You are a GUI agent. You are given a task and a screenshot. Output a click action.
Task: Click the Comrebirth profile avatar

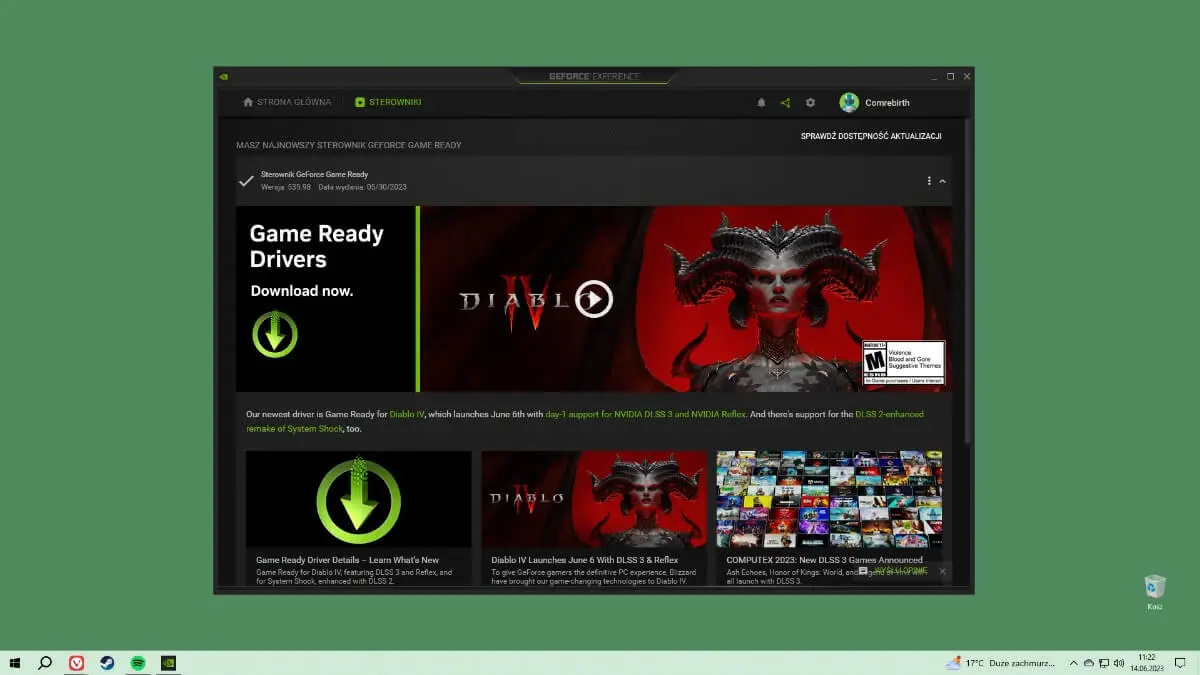[849, 102]
